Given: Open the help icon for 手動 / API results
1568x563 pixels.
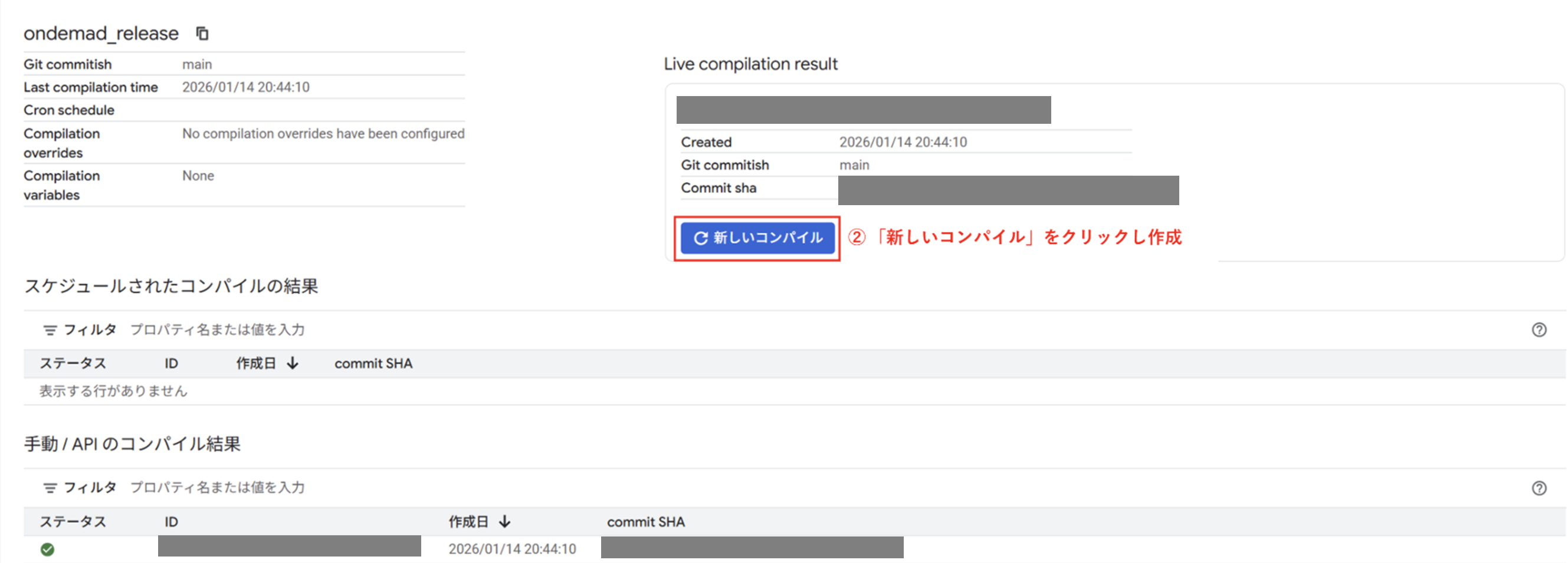Looking at the screenshot, I should tap(1538, 488).
